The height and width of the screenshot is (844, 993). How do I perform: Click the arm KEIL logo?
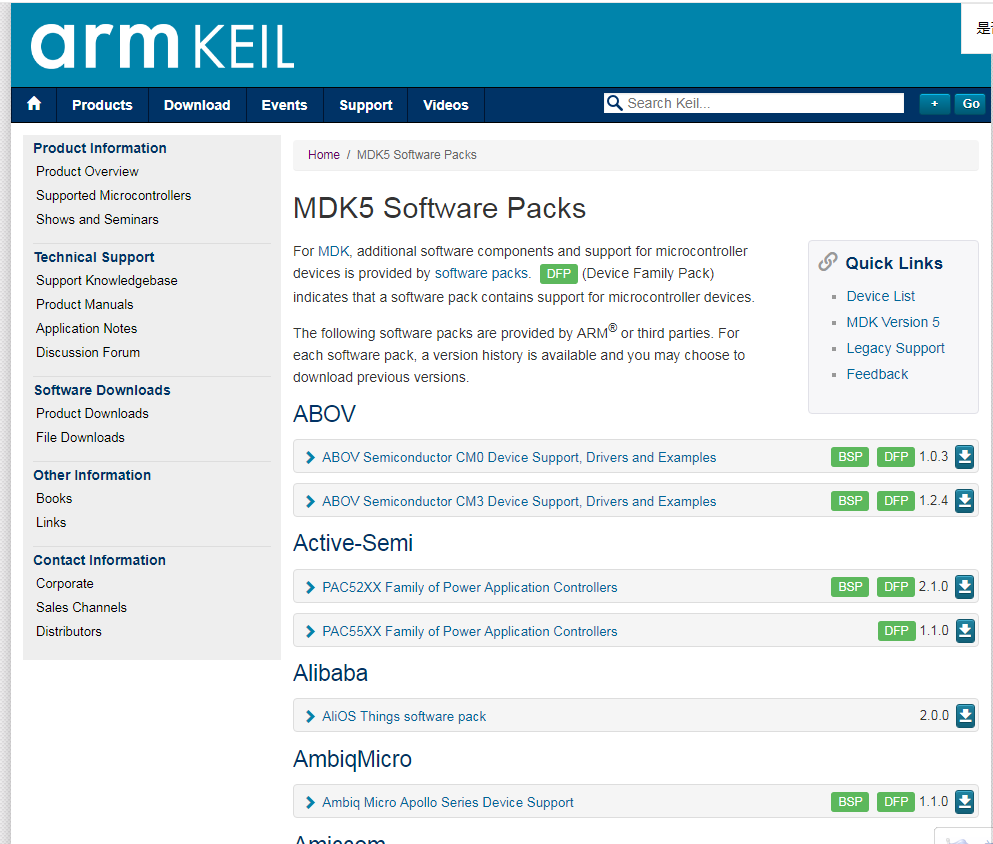160,44
